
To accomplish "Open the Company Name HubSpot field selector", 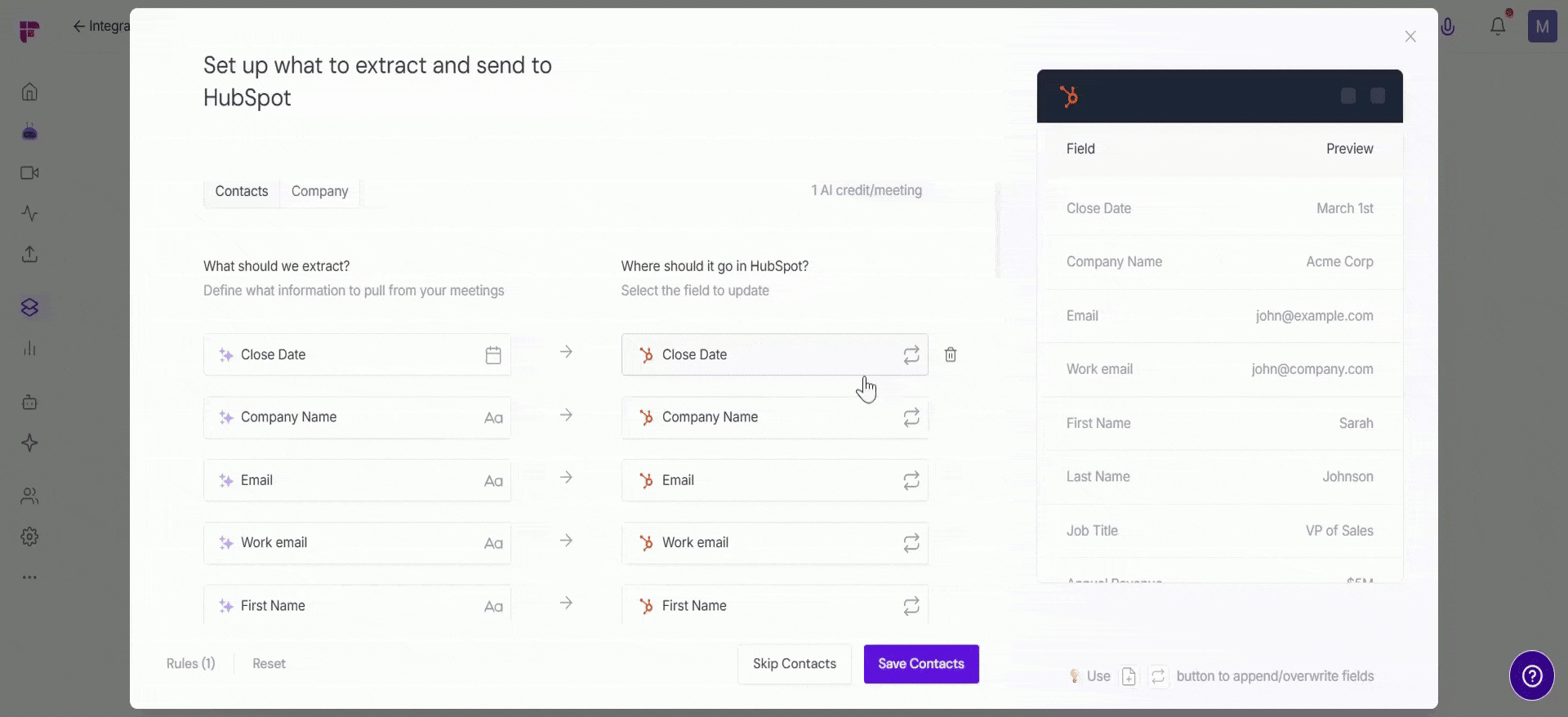I will click(x=774, y=417).
